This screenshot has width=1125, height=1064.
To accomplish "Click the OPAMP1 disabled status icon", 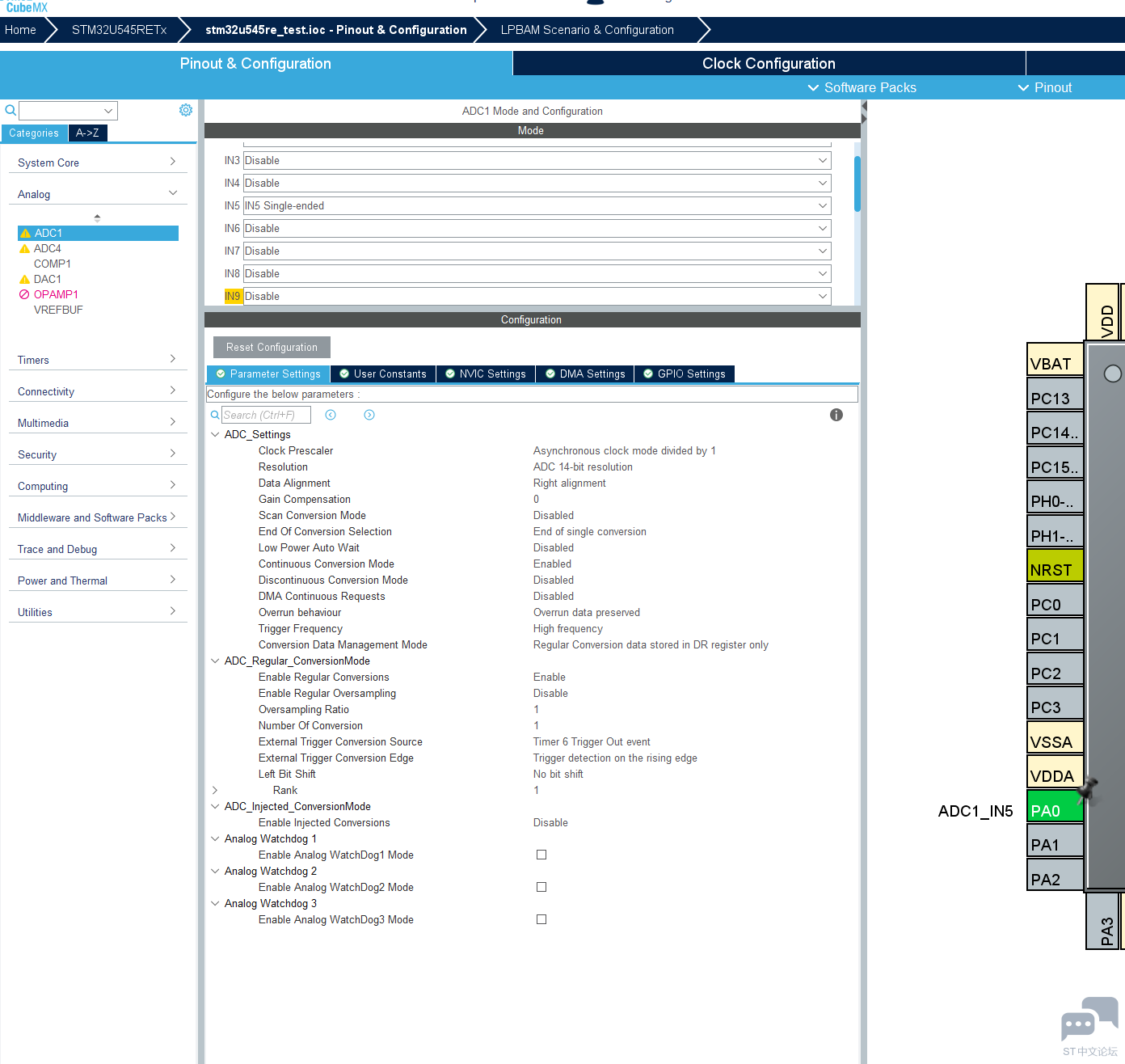I will coord(24,295).
